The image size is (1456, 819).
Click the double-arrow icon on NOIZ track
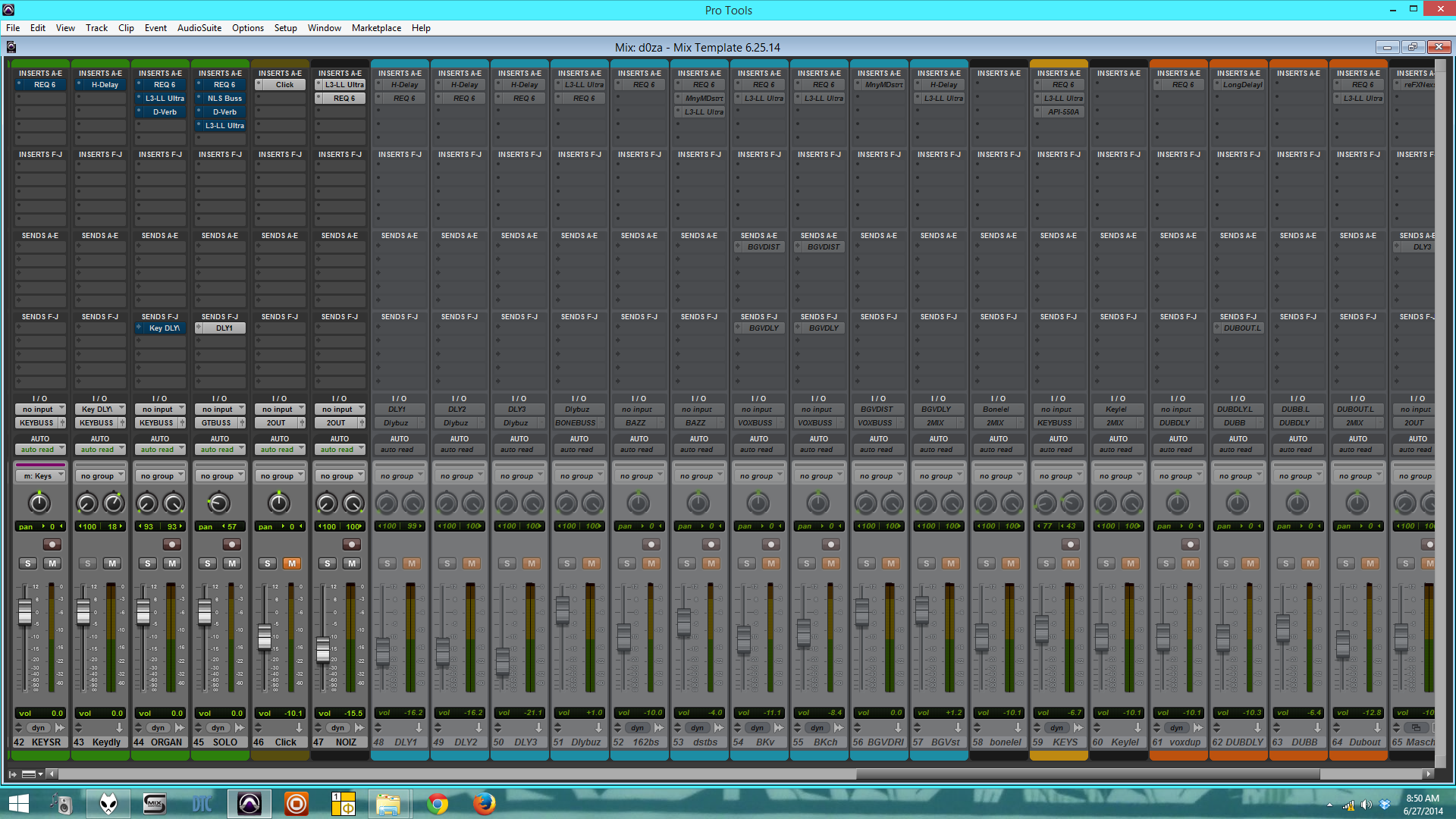coord(359,727)
